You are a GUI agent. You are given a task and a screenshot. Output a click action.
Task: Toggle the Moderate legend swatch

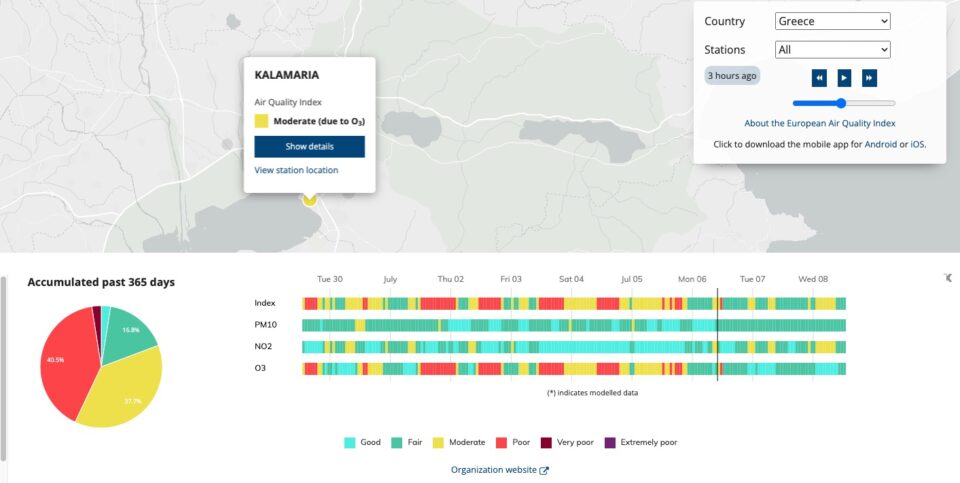pyautogui.click(x=438, y=442)
